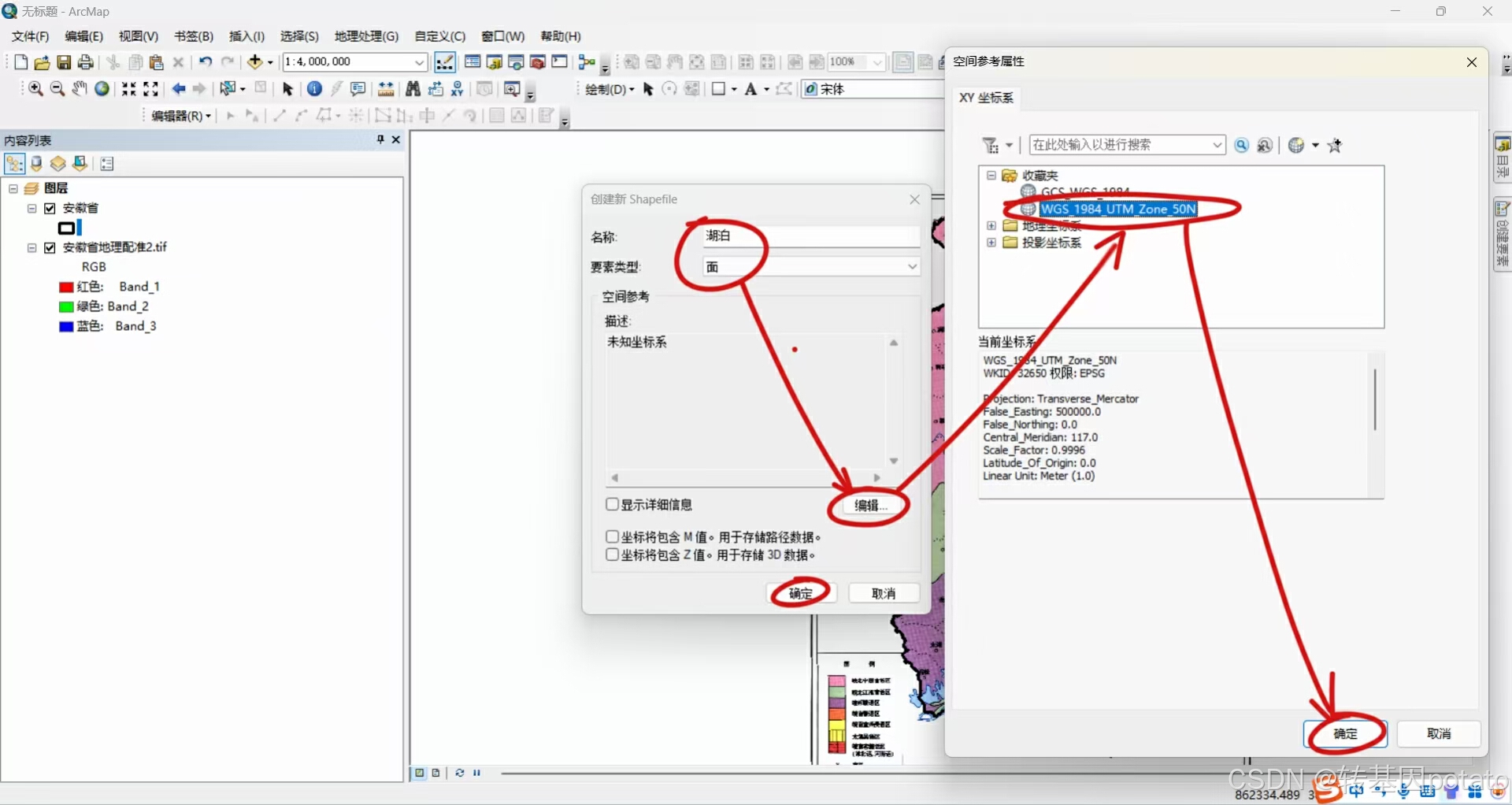The height and width of the screenshot is (805, 1512).
Task: Open the ArcToolbox red toolbox icon
Action: point(538,61)
